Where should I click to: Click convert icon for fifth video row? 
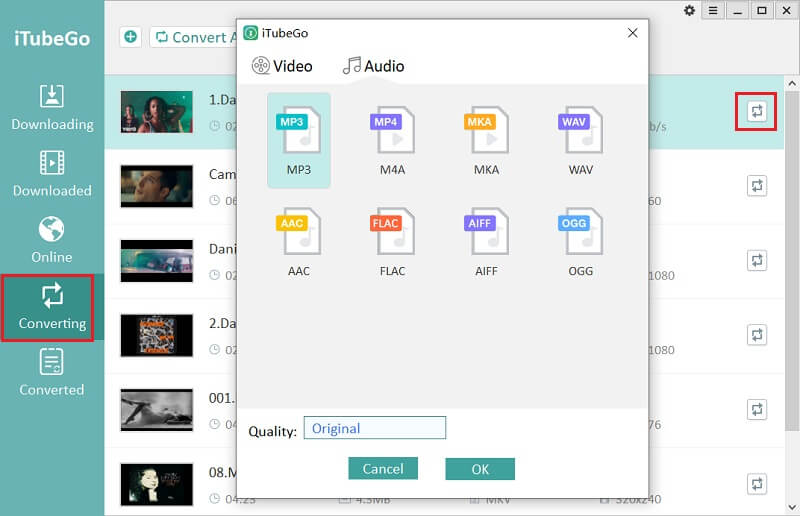[757, 409]
